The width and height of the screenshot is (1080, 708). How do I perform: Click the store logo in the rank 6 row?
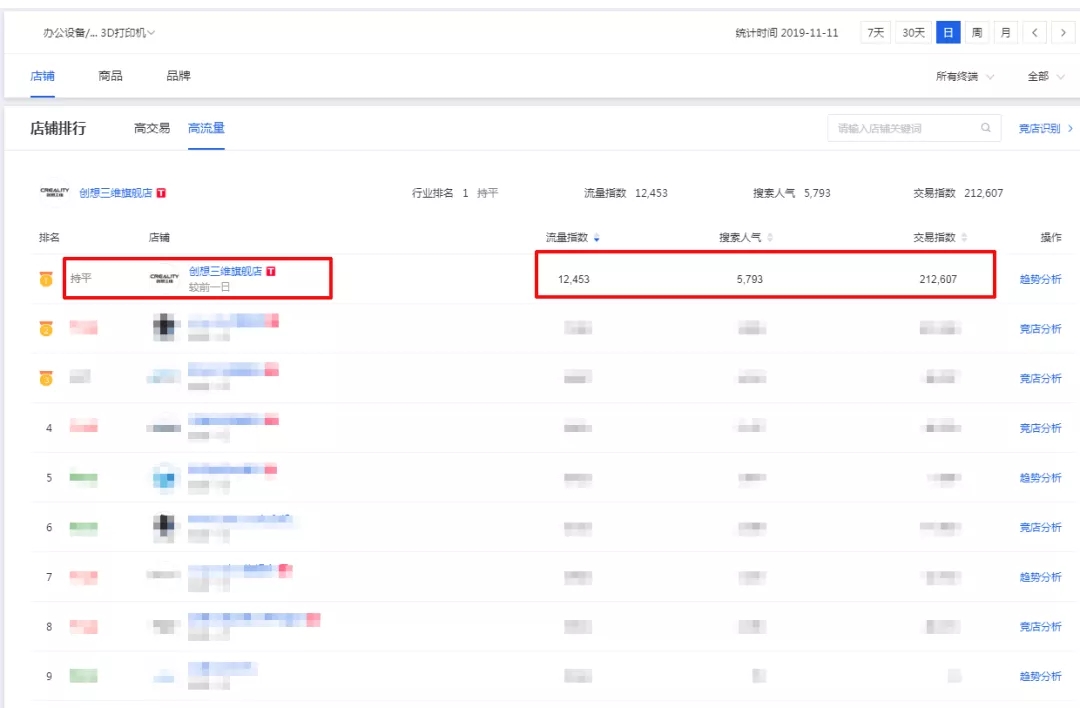[x=164, y=526]
